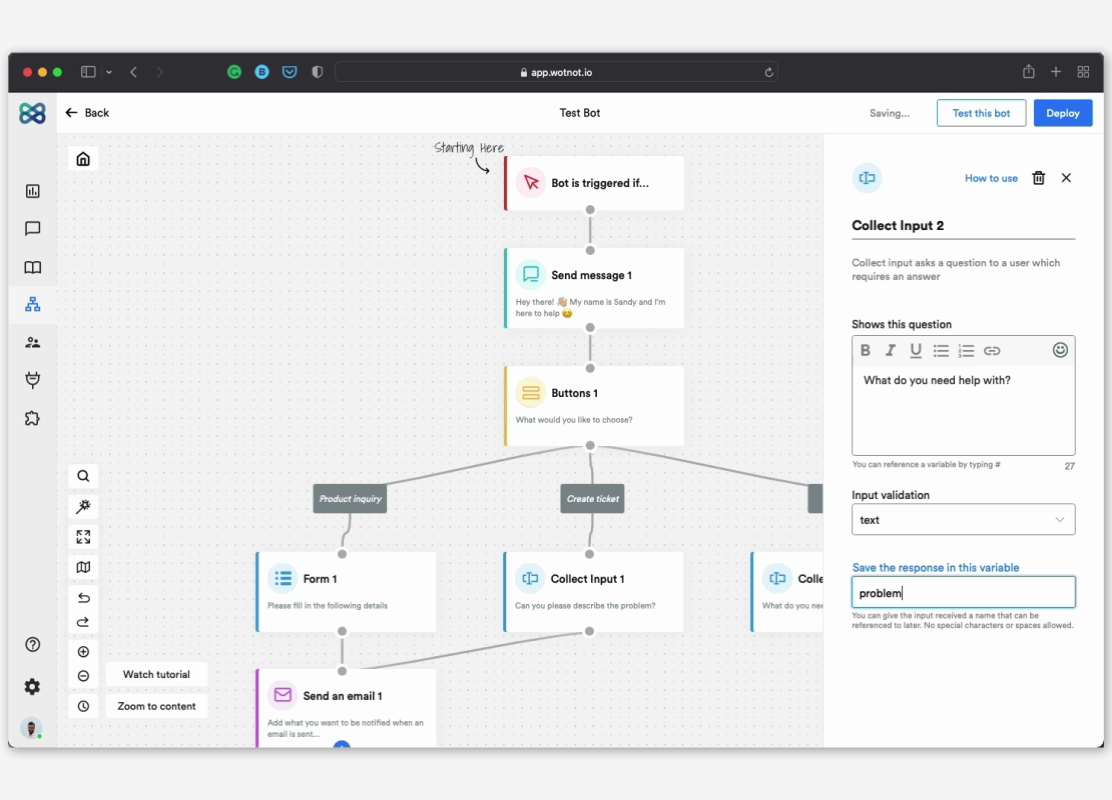The image size is (1112, 800).
Task: Open the emoji picker in the question editor
Action: [1060, 350]
